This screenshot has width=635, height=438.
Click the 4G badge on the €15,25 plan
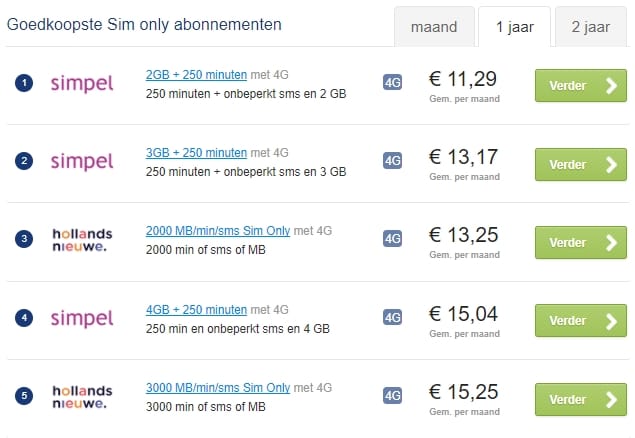(392, 395)
